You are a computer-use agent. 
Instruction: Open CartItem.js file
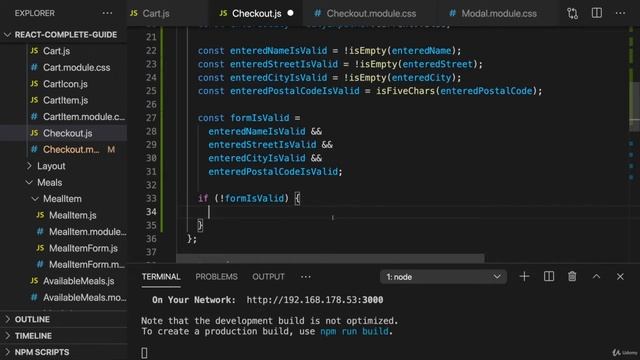[x=65, y=100]
